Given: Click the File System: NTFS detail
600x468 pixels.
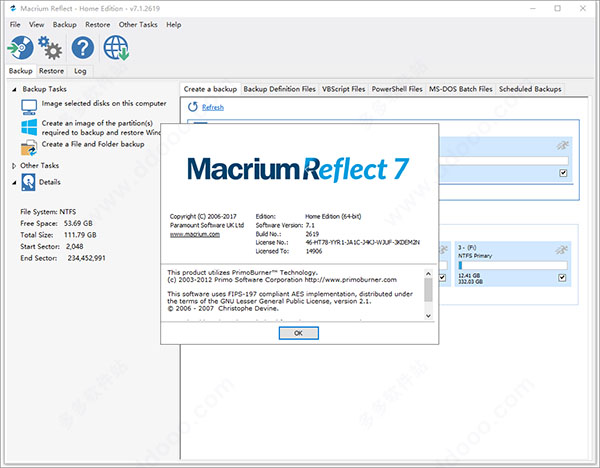Looking at the screenshot, I should click(48, 212).
